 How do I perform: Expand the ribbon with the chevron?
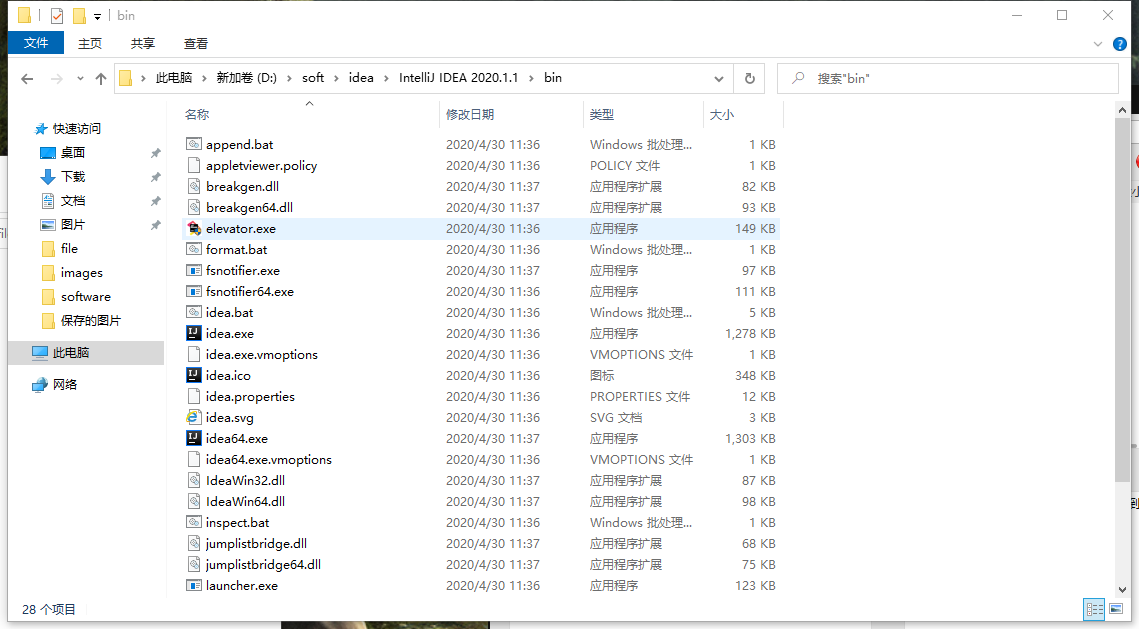point(1098,44)
